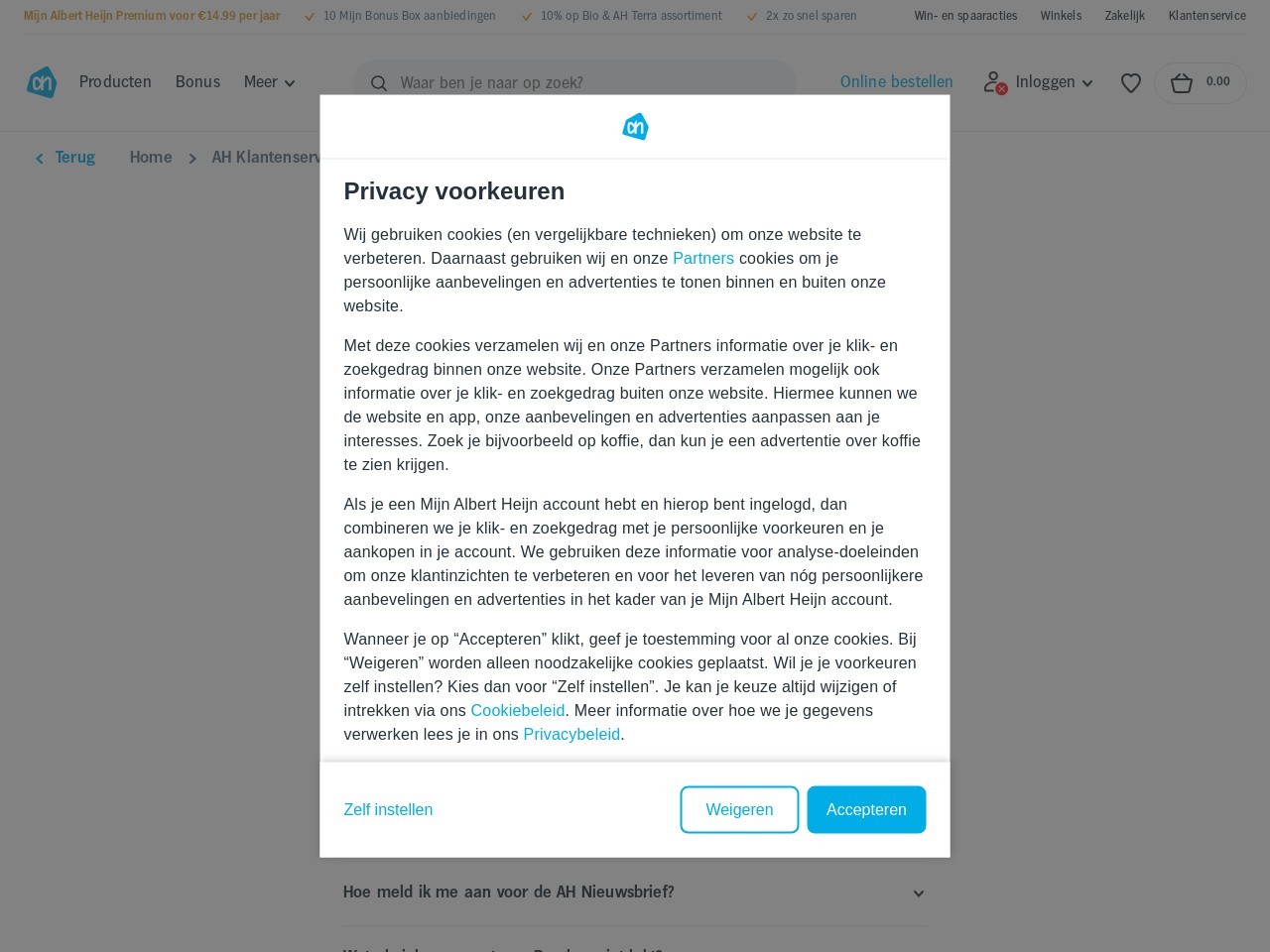Open the Bonus menu item
Image resolution: width=1270 pixels, height=952 pixels.
[197, 82]
